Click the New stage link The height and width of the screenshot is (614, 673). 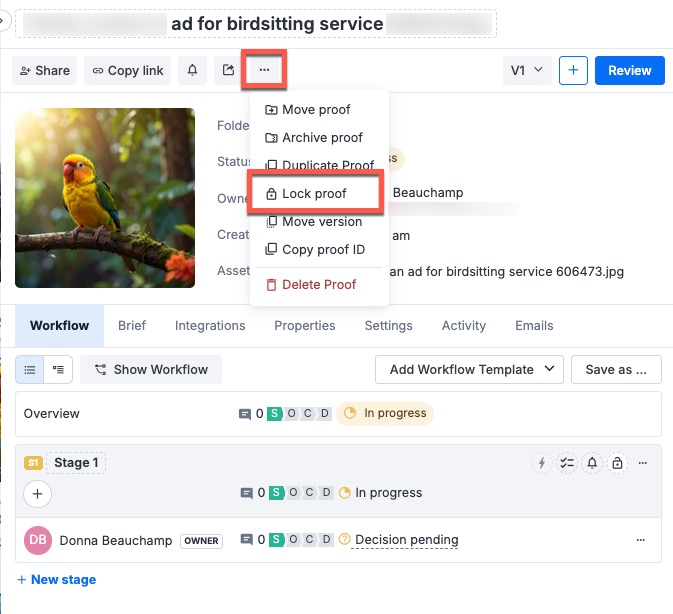click(x=57, y=579)
